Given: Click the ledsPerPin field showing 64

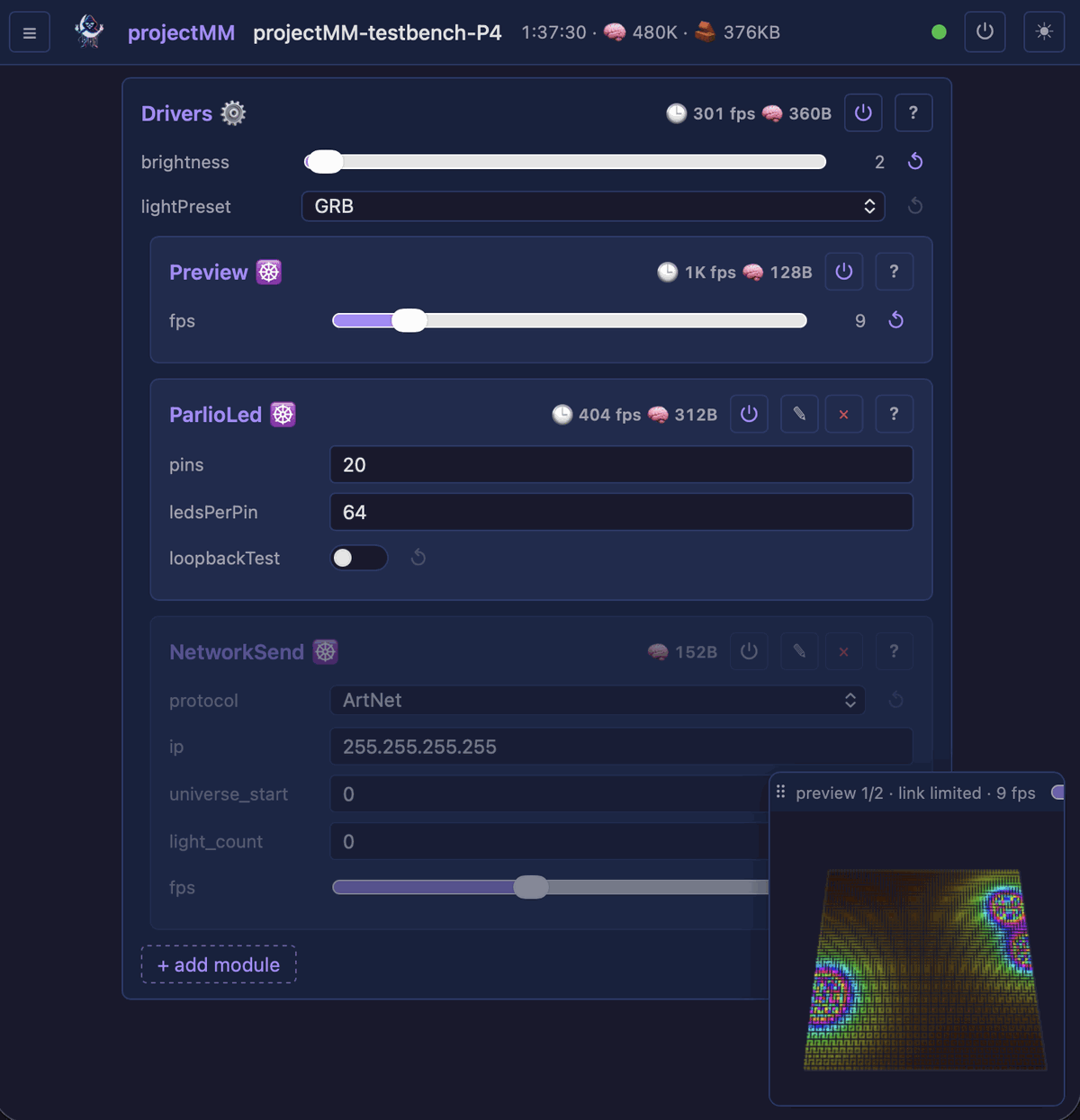Looking at the screenshot, I should [621, 512].
